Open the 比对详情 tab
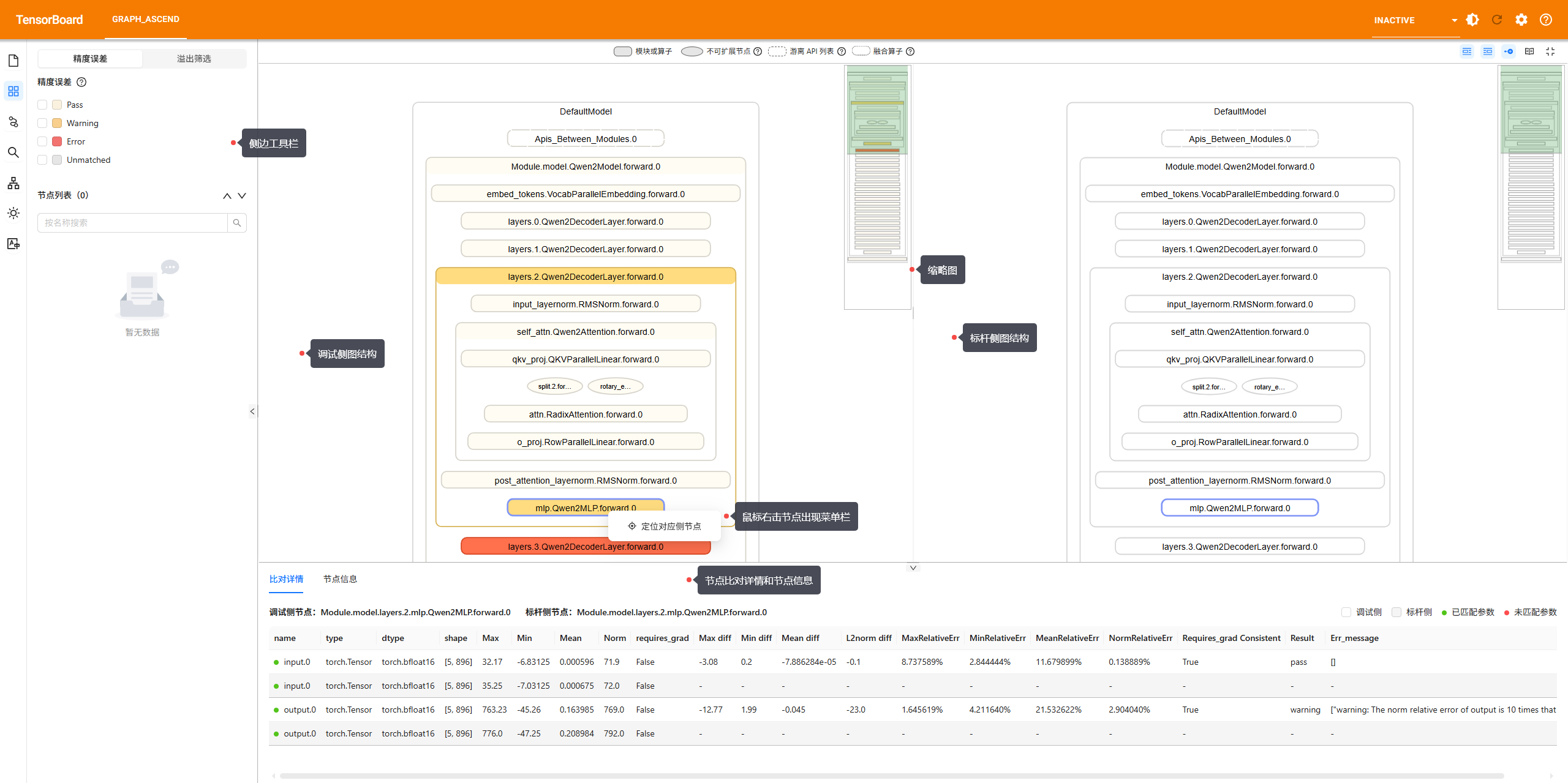Viewport: 1568px width, 783px height. click(x=287, y=579)
